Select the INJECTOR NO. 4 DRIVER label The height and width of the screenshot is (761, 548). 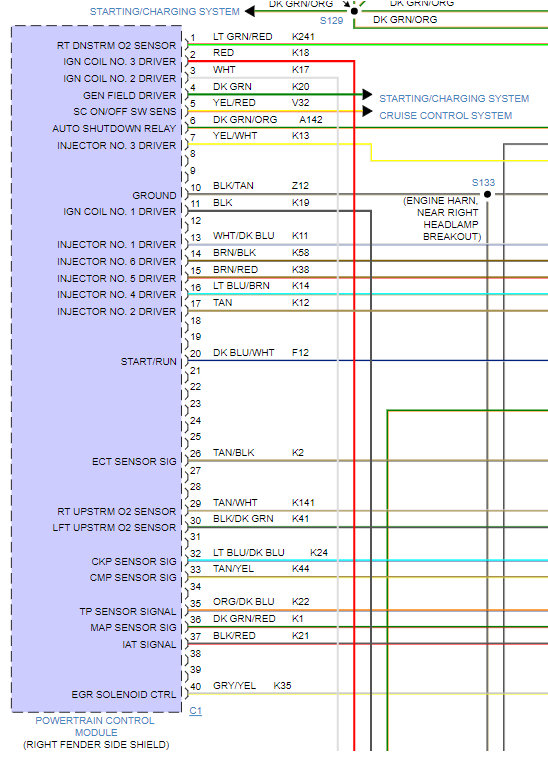[x=116, y=295]
